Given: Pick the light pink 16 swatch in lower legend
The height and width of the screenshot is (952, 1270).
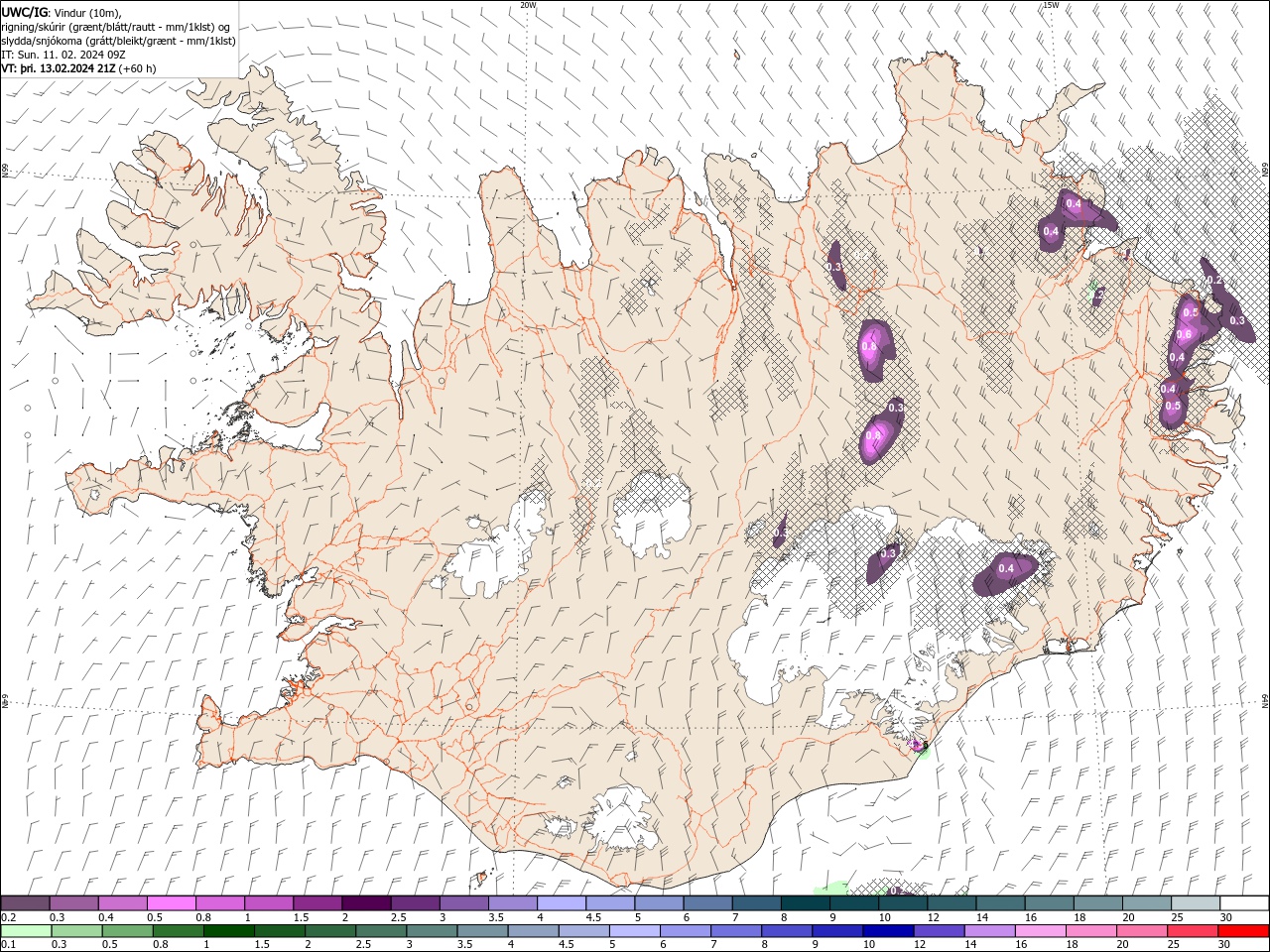Looking at the screenshot, I should pos(1041,931).
